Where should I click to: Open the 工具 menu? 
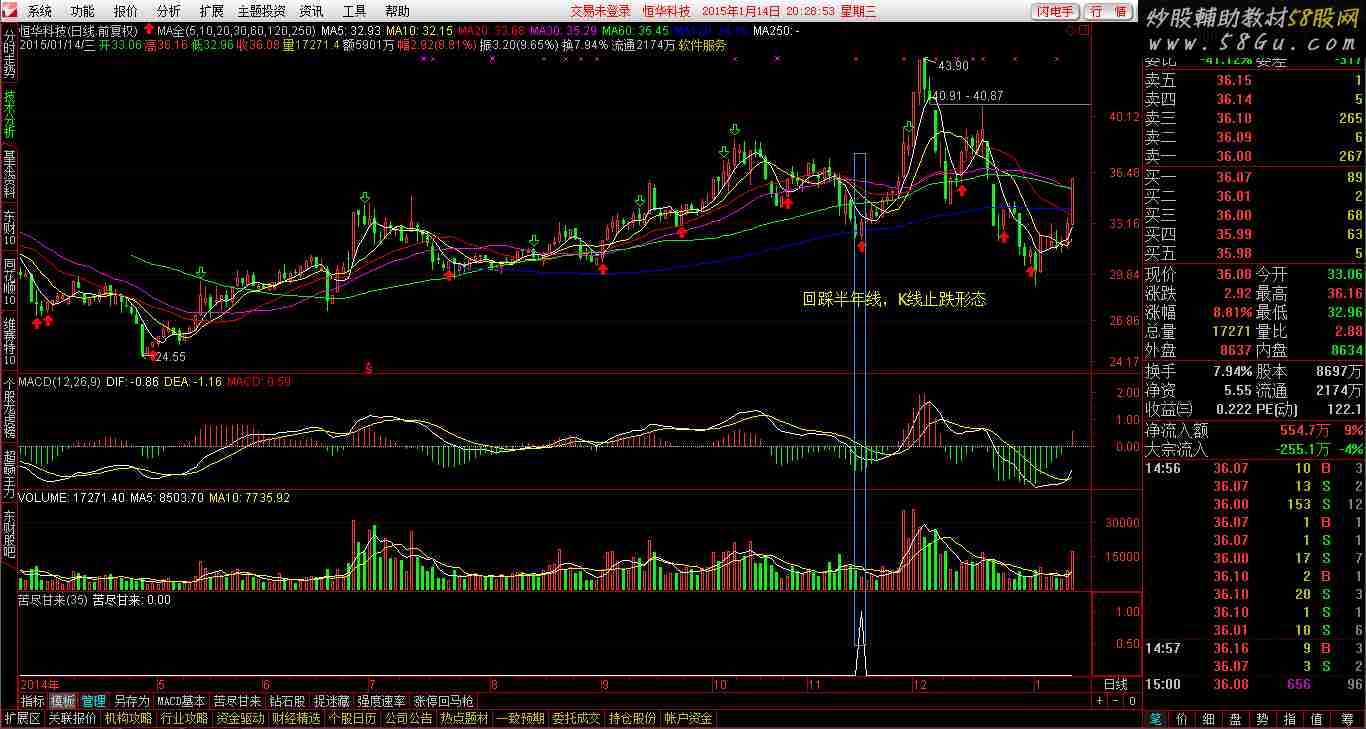[x=354, y=11]
